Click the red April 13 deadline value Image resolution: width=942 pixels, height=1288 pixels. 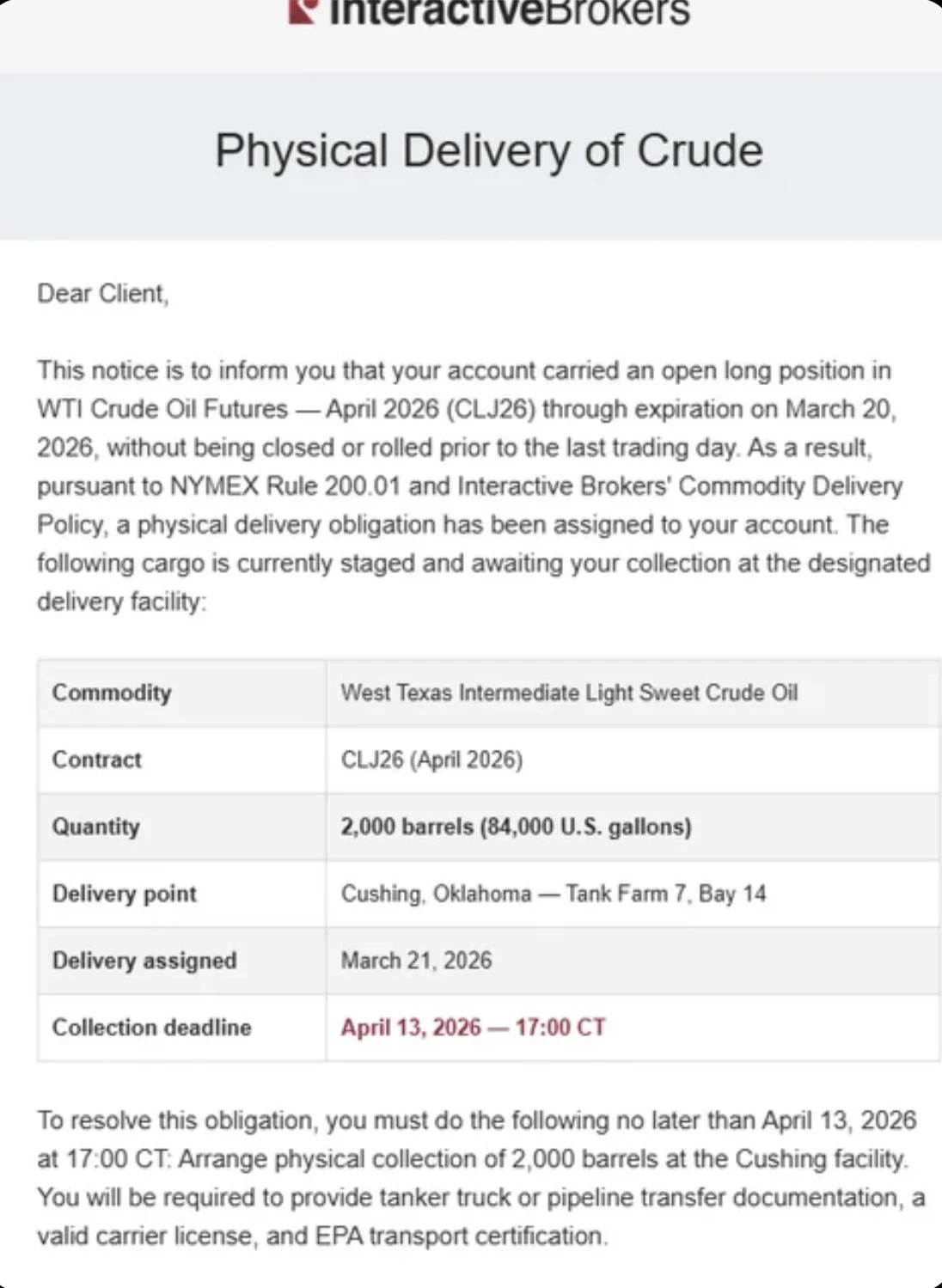point(473,1028)
